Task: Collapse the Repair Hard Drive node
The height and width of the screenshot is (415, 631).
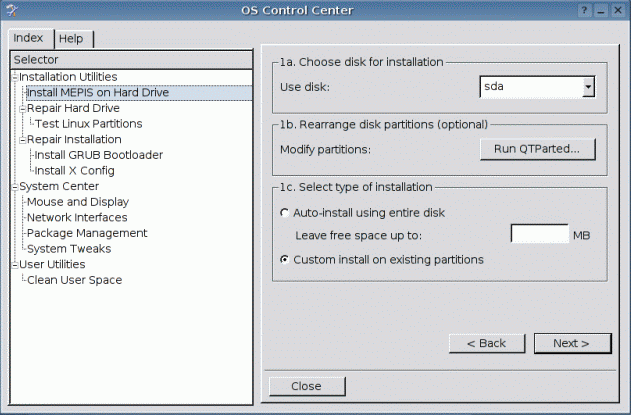Action: [x=23, y=108]
